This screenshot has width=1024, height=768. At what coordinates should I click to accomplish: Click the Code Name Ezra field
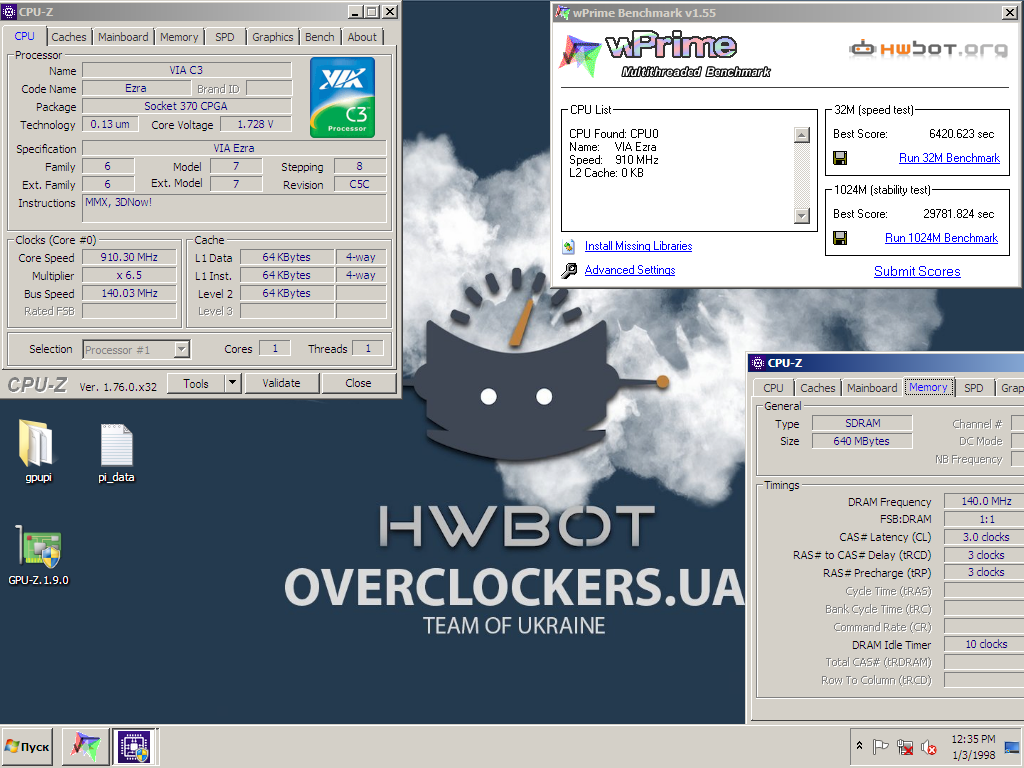[x=136, y=88]
